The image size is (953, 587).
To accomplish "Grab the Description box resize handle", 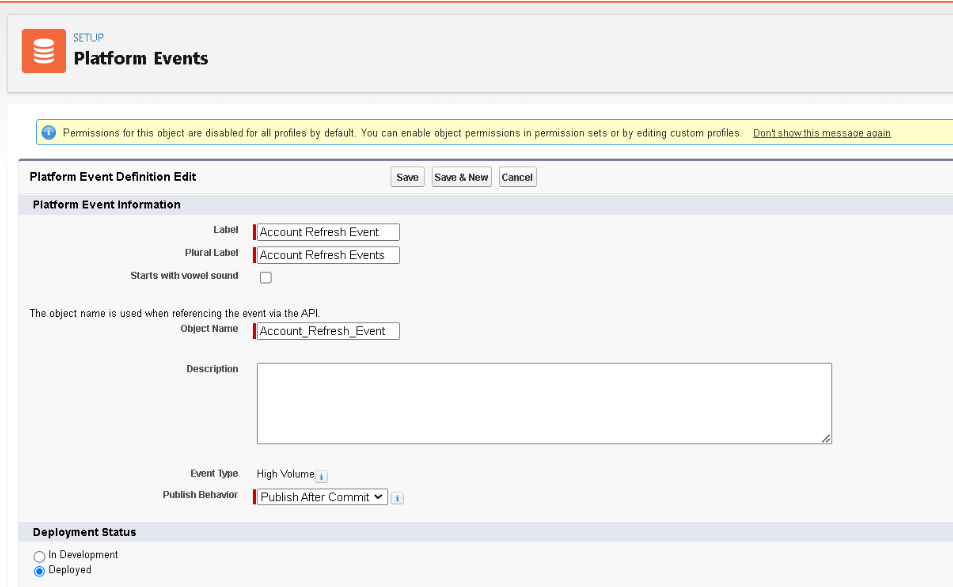I will coord(825,438).
